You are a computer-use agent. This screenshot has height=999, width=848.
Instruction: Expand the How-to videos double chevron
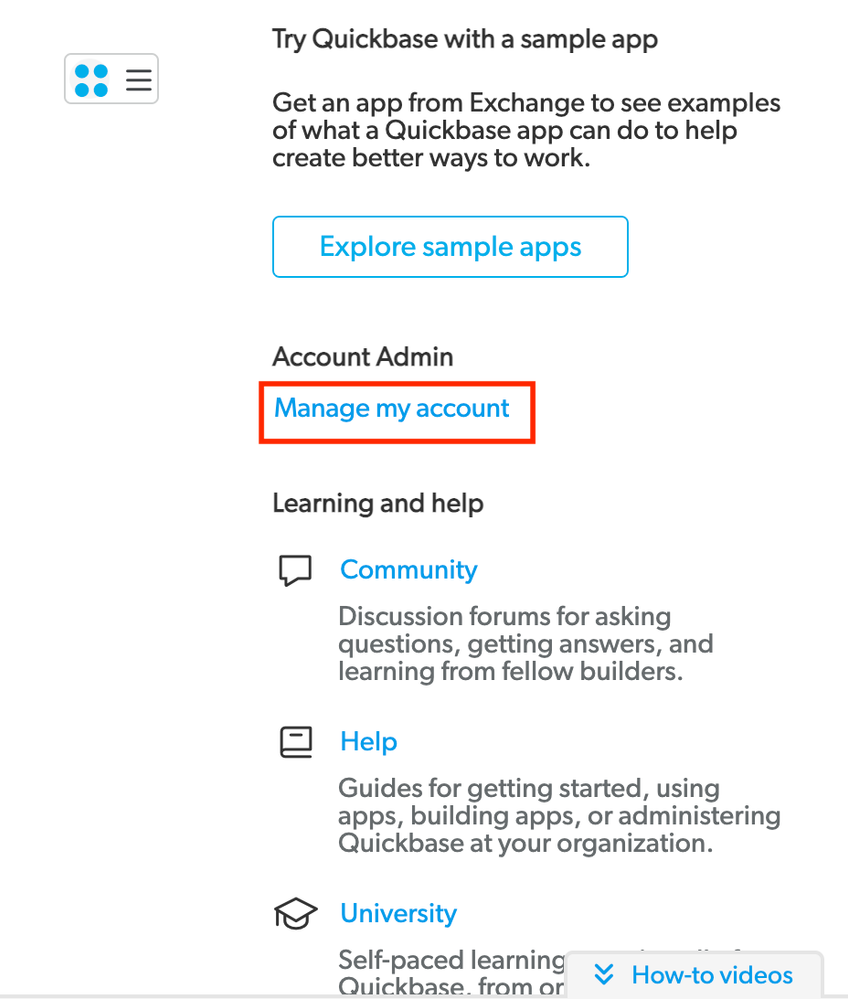[x=603, y=975]
